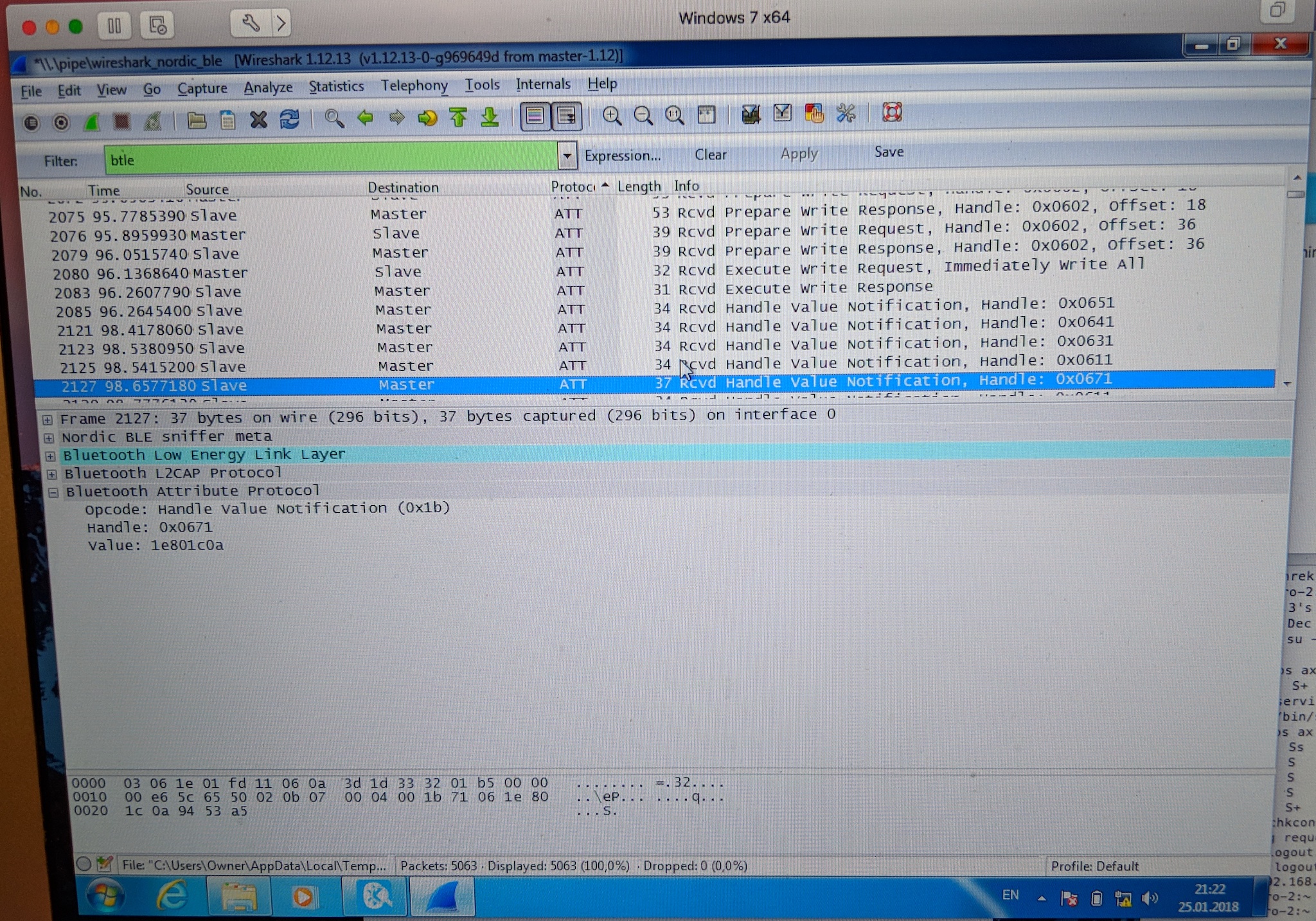This screenshot has width=1316, height=921.
Task: Clear the display filter
Action: coord(710,154)
